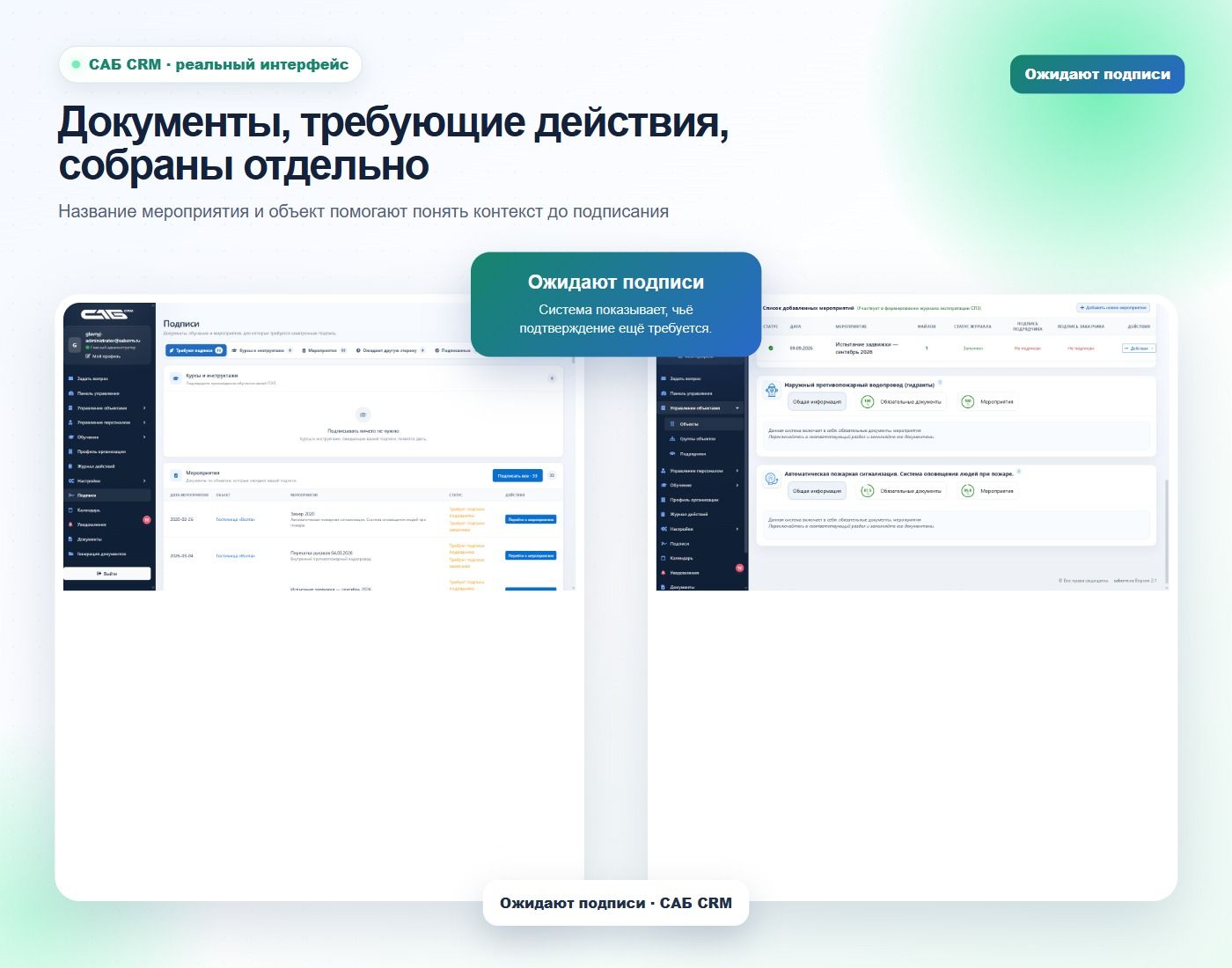The image size is (1232, 968).
Task: Click Профиль организации icon in Подписи screenshot sidebar
Action: tap(71, 451)
